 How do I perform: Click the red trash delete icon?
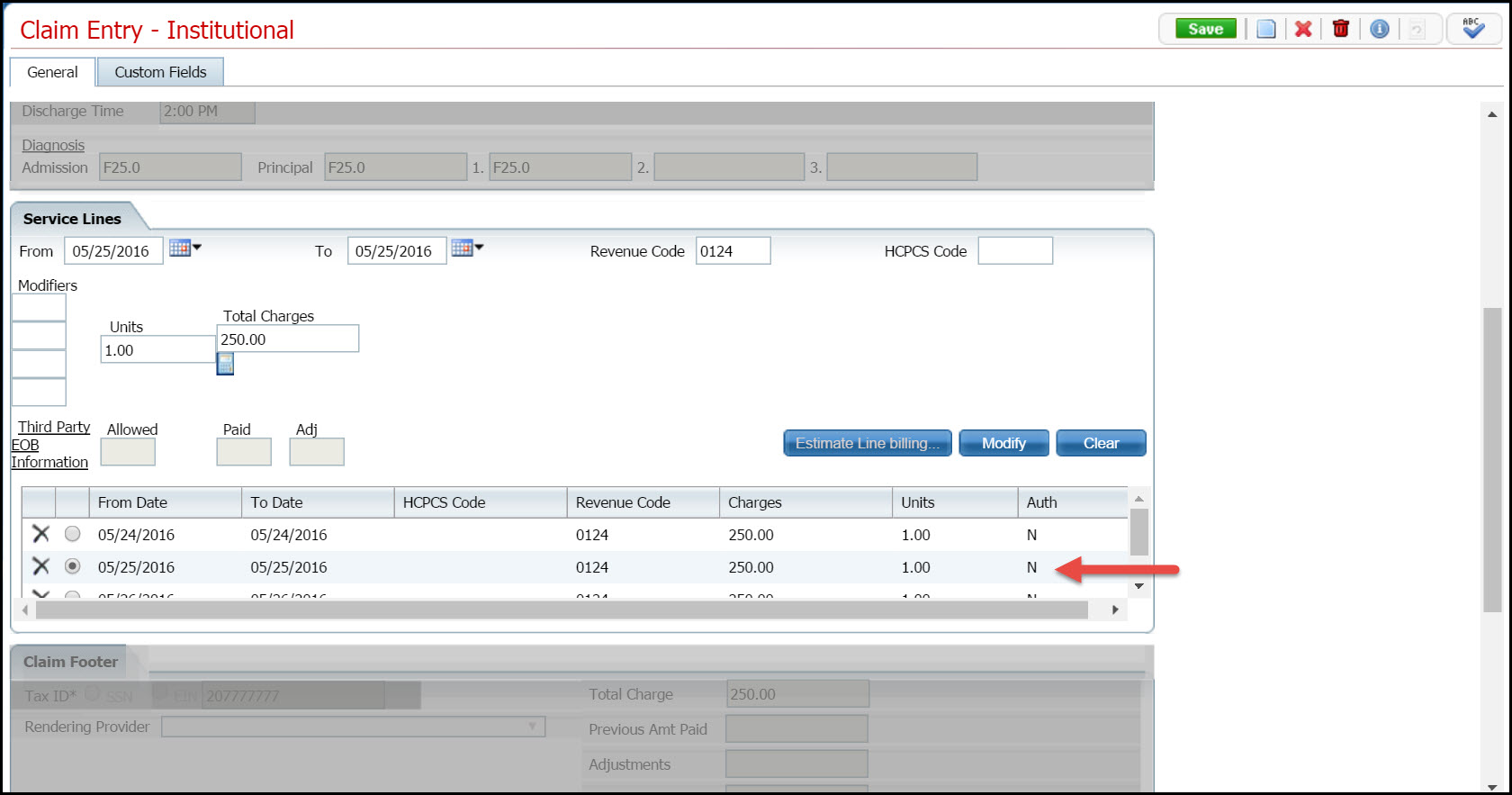pos(1340,29)
